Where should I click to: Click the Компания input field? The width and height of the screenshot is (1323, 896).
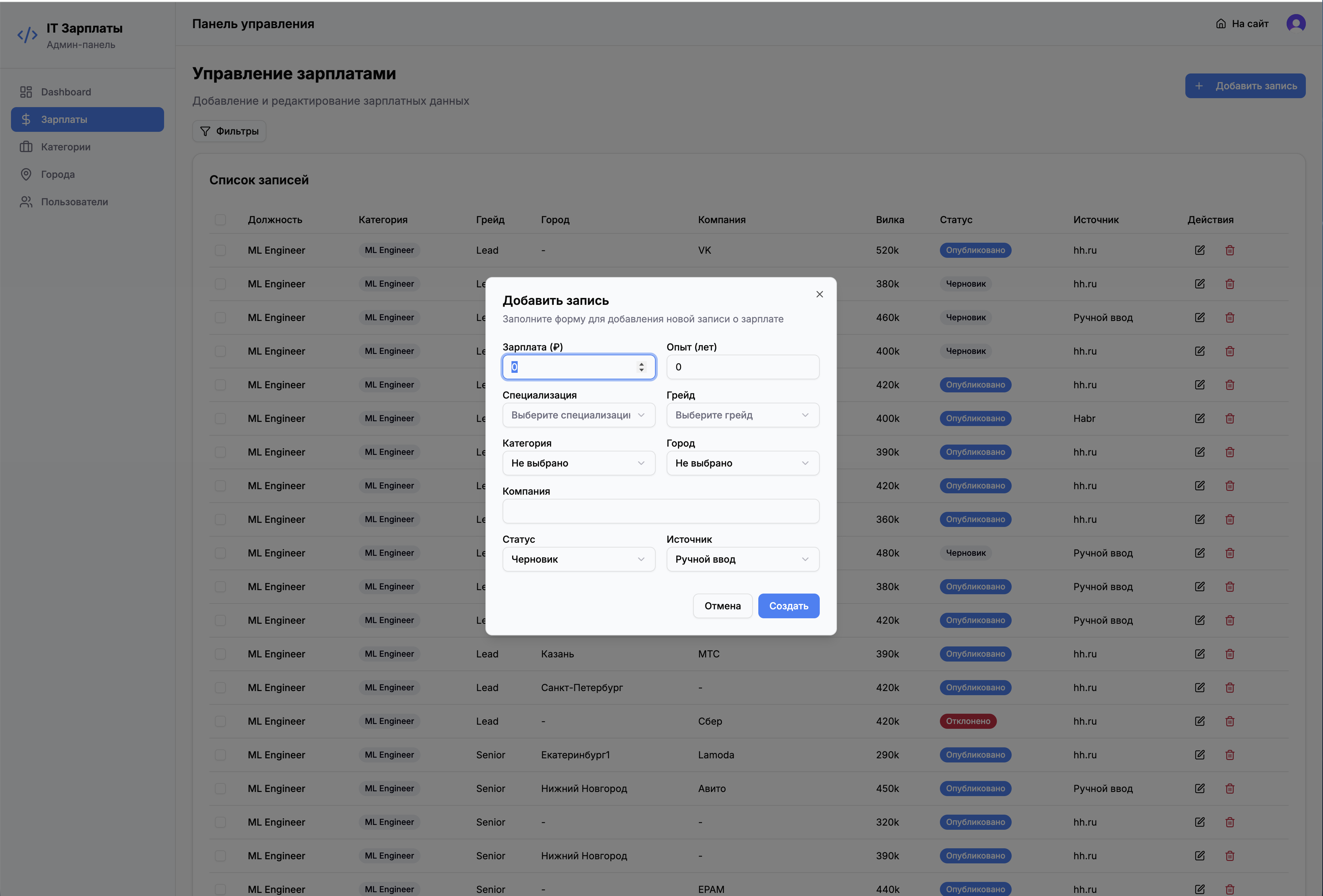(x=660, y=511)
